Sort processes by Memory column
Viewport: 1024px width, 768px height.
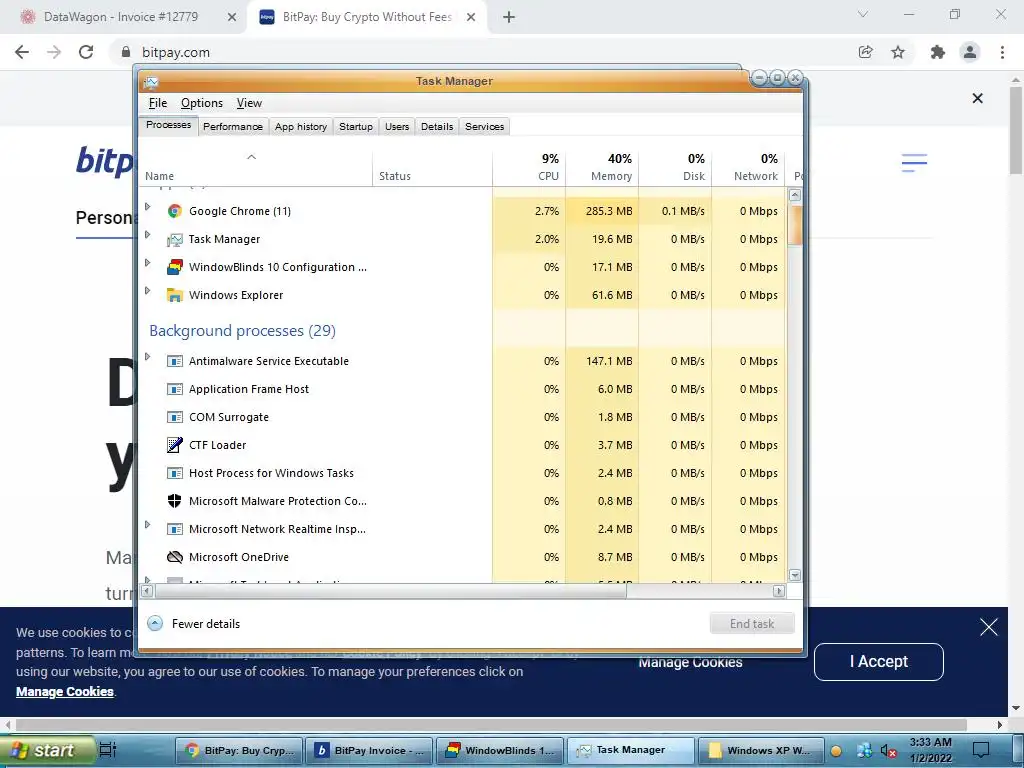(602, 167)
